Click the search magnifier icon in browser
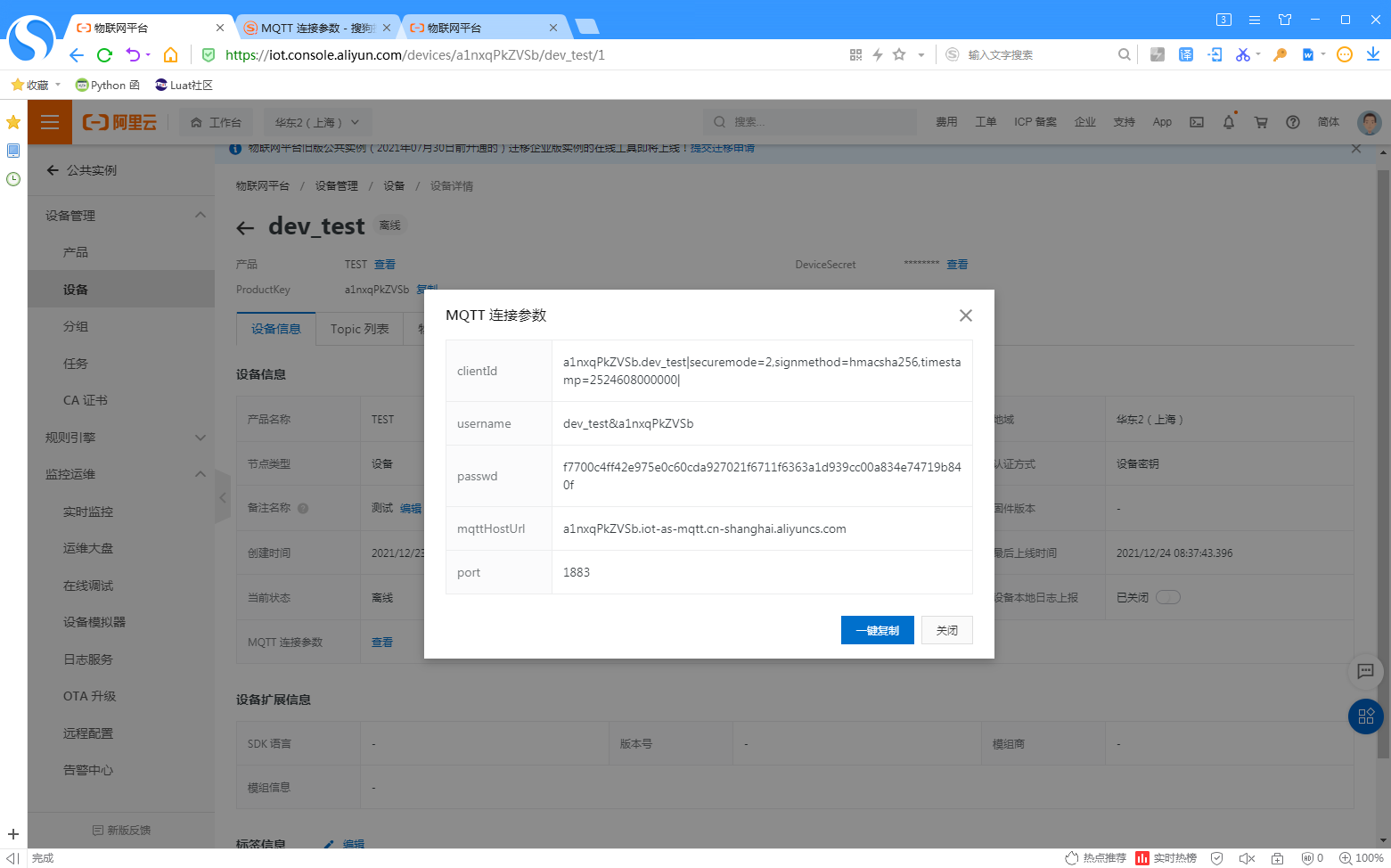The image size is (1391, 868). coord(1125,55)
